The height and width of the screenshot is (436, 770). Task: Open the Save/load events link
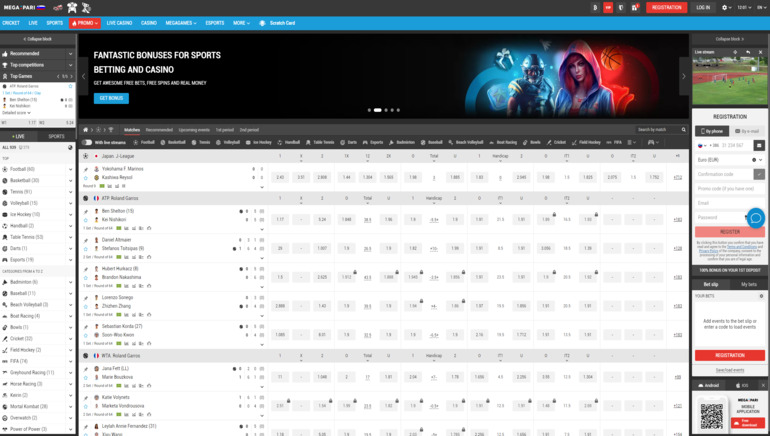pyautogui.click(x=730, y=370)
